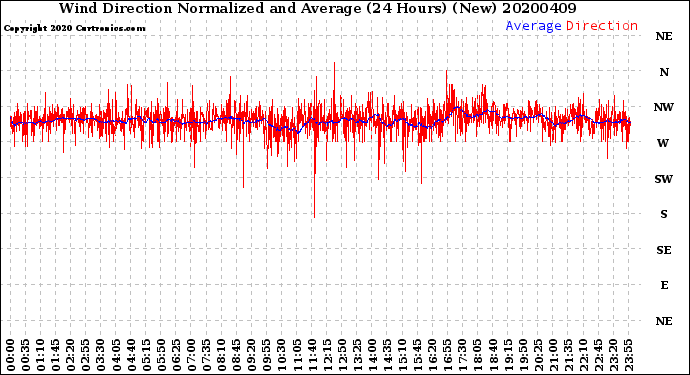Click the 'E' direction axis label
The width and height of the screenshot is (690, 375).
coord(664,285)
